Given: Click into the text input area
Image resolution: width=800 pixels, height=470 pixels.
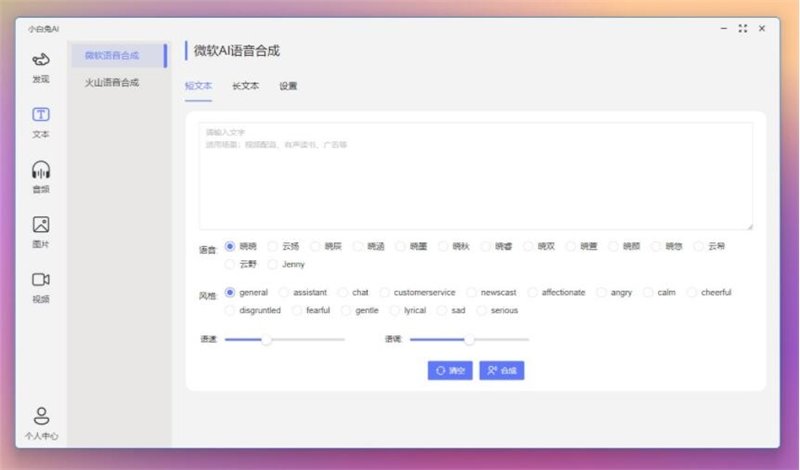Looking at the screenshot, I should 476,176.
